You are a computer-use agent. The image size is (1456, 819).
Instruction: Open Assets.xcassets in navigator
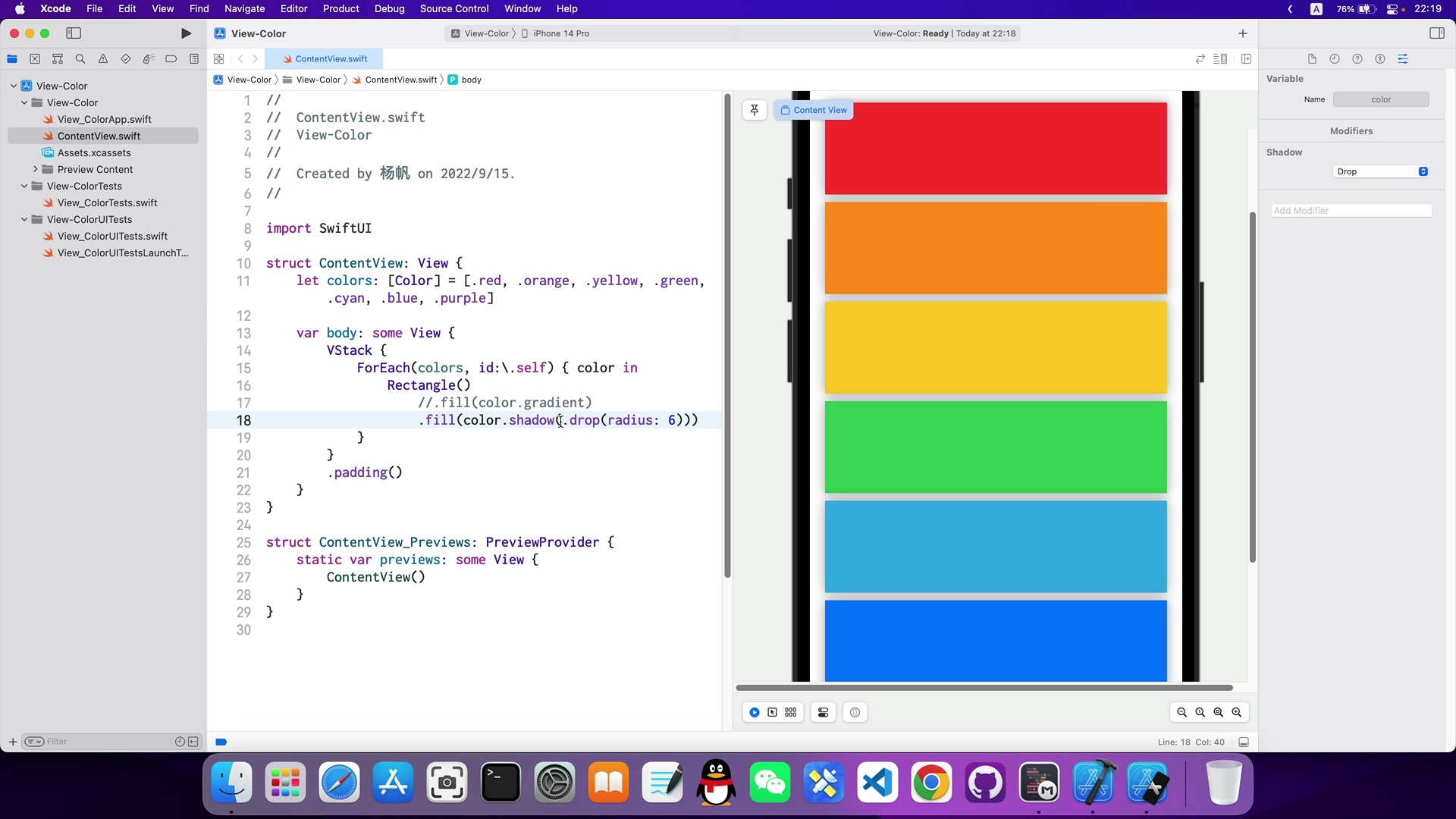(94, 152)
